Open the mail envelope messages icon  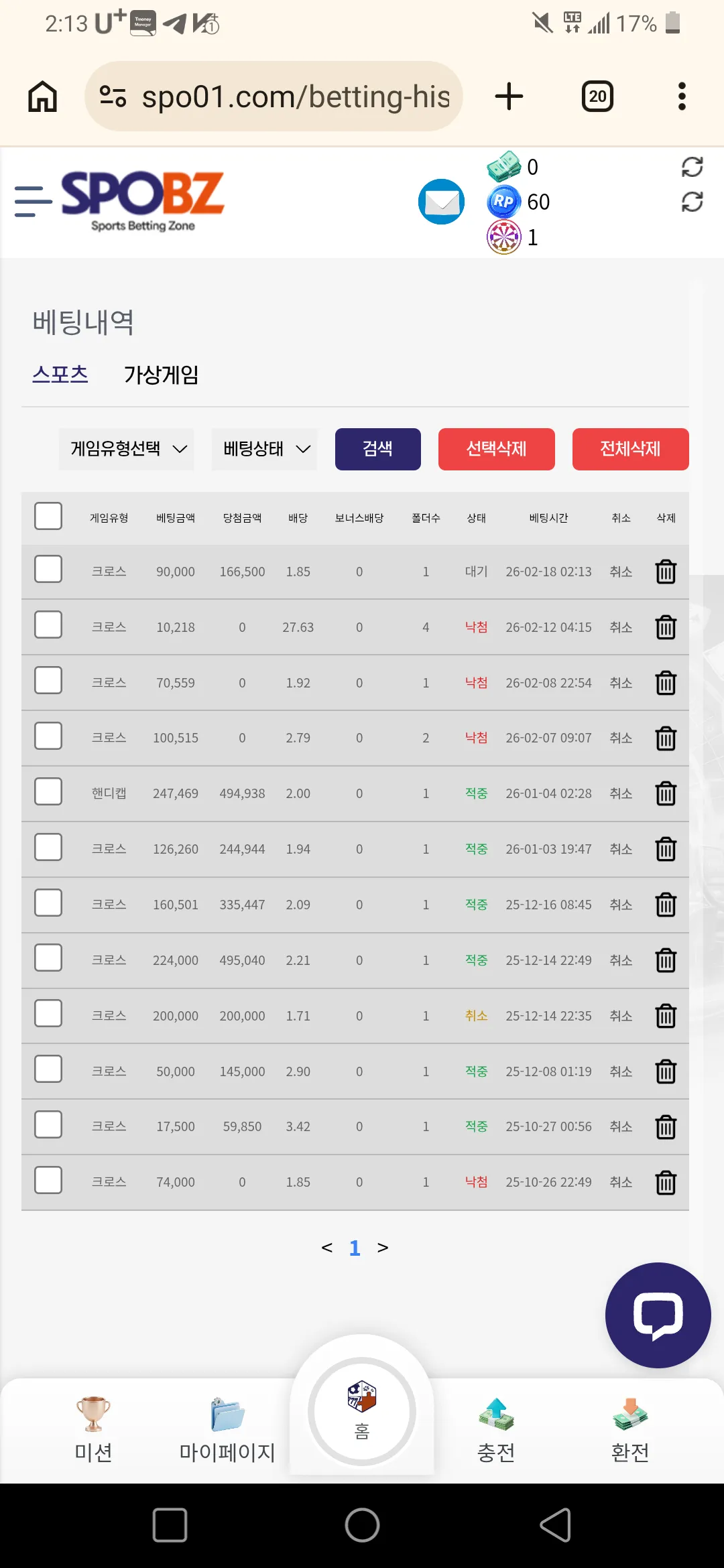441,202
